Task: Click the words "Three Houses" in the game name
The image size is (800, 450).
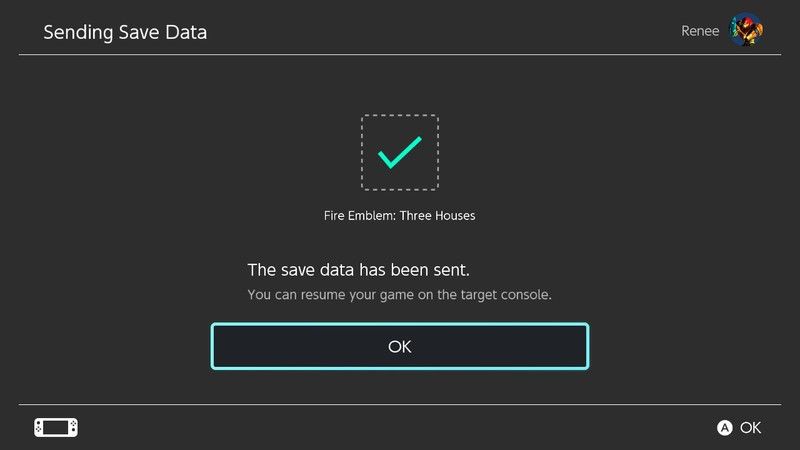Action: [x=438, y=215]
